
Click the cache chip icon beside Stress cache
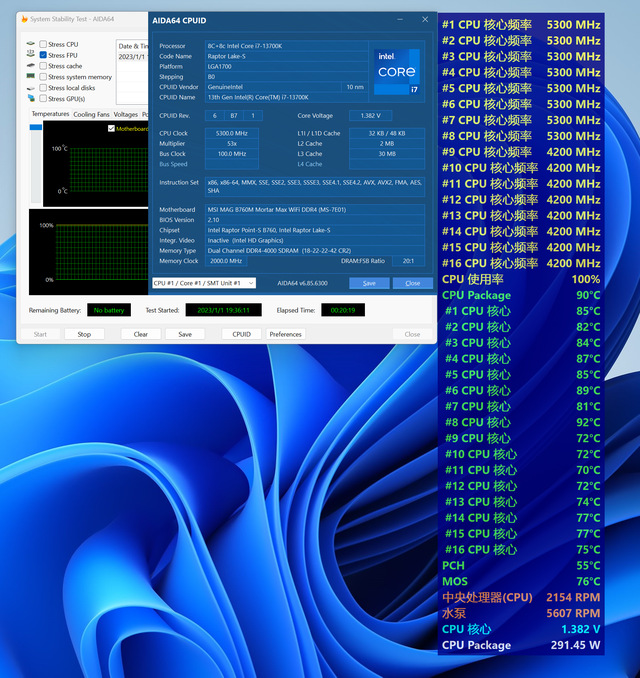point(30,66)
